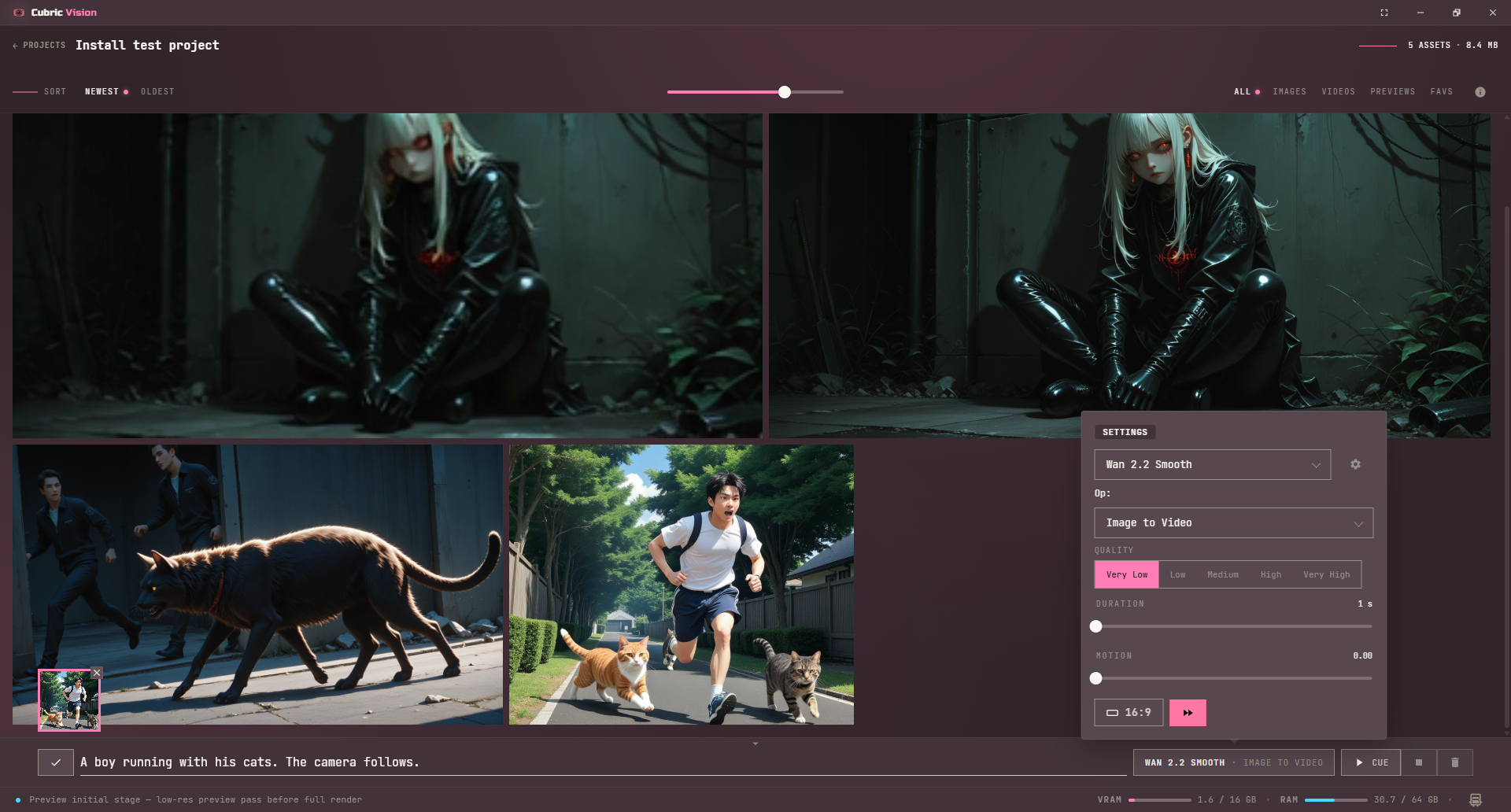Open the Image to Video operation dropdown

(x=1234, y=523)
